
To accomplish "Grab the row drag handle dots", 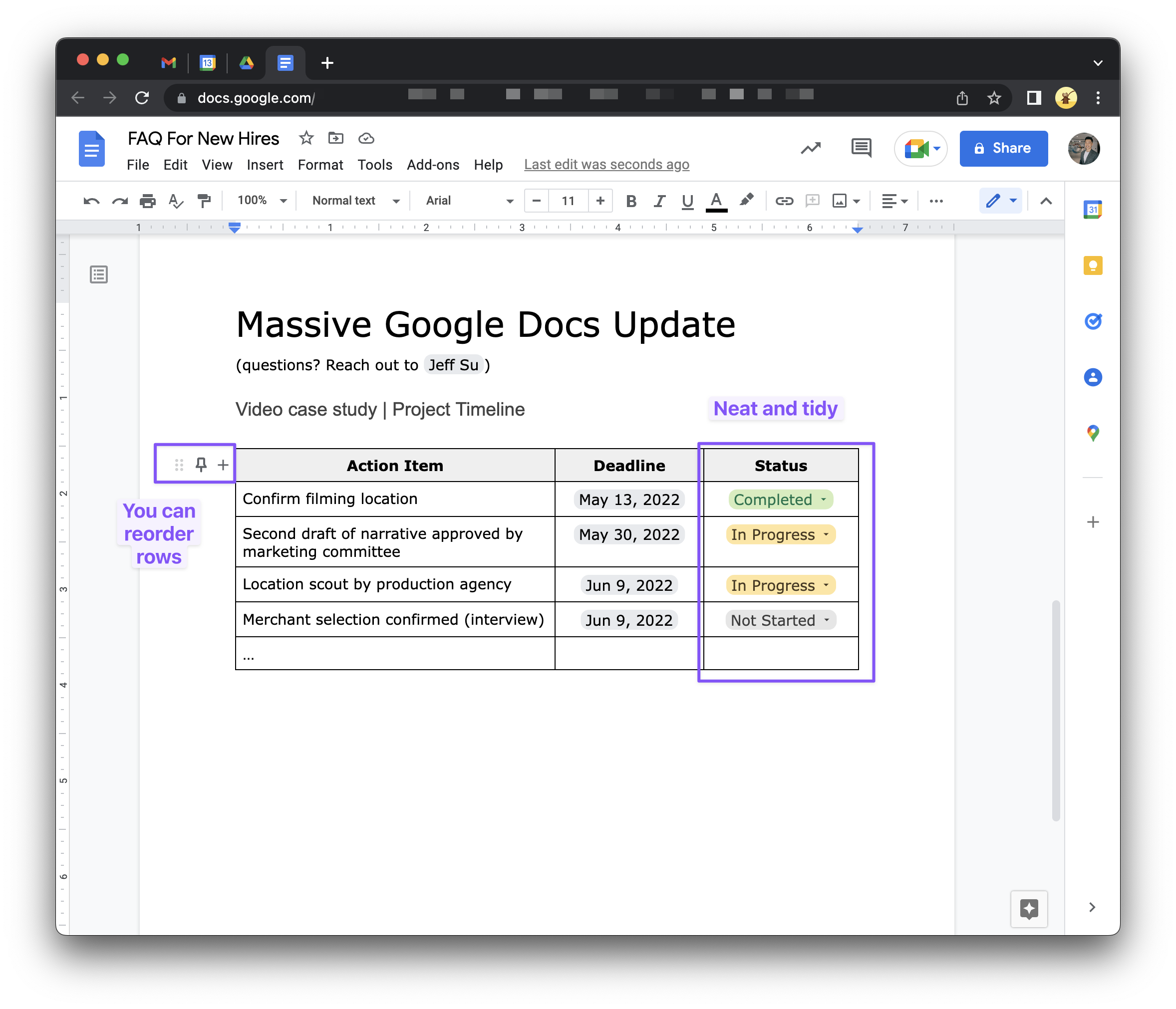I will click(179, 466).
